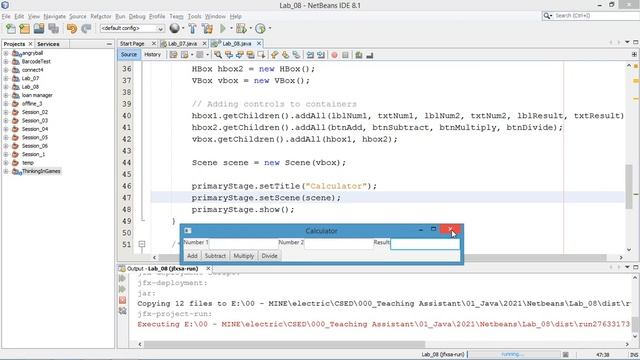The width and height of the screenshot is (640, 360).
Task: Switch to History view
Action: click(153, 55)
